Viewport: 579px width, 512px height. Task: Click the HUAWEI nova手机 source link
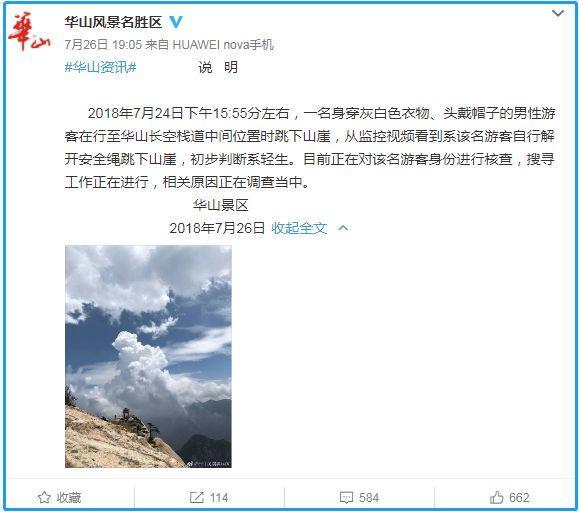(x=223, y=45)
